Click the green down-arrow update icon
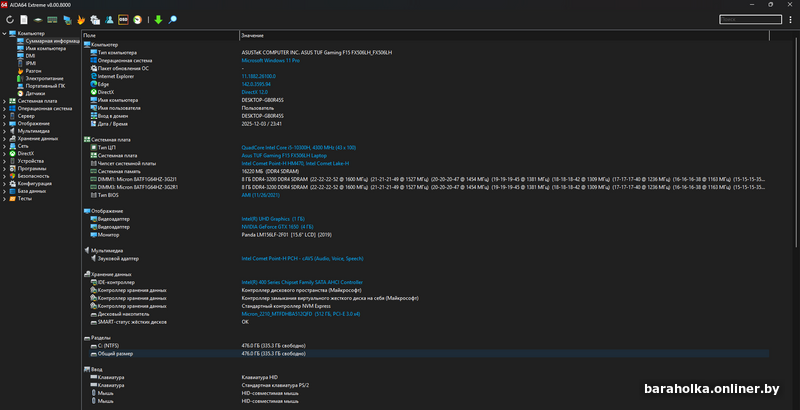The image size is (800, 410). [x=158, y=20]
